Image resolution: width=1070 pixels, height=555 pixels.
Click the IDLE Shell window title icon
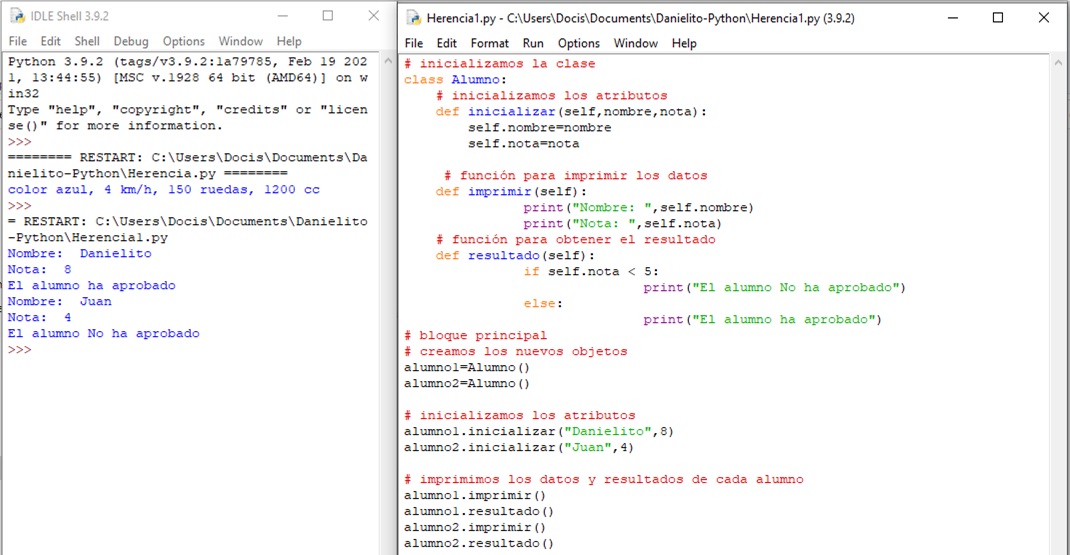coord(16,16)
